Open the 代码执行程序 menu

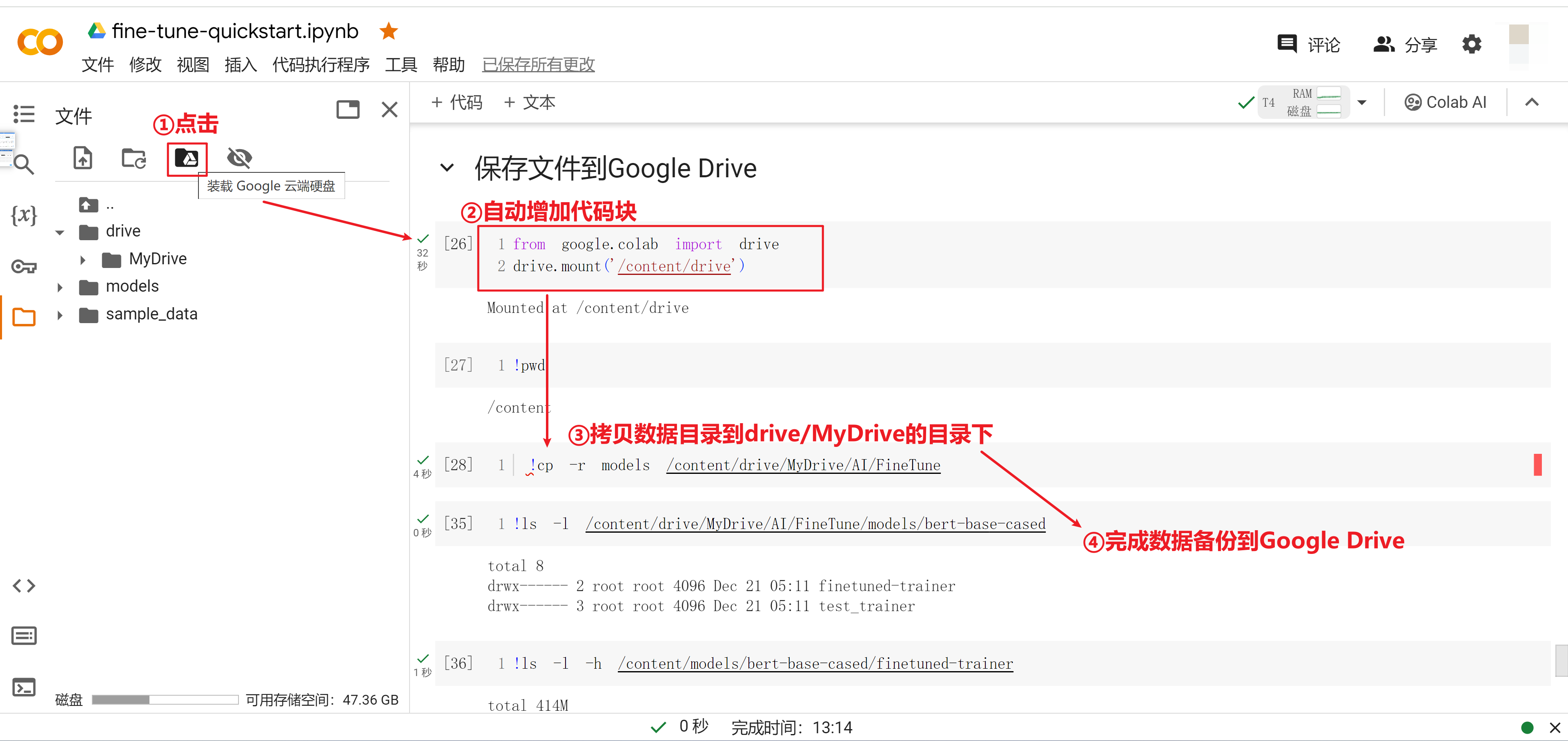(x=321, y=65)
